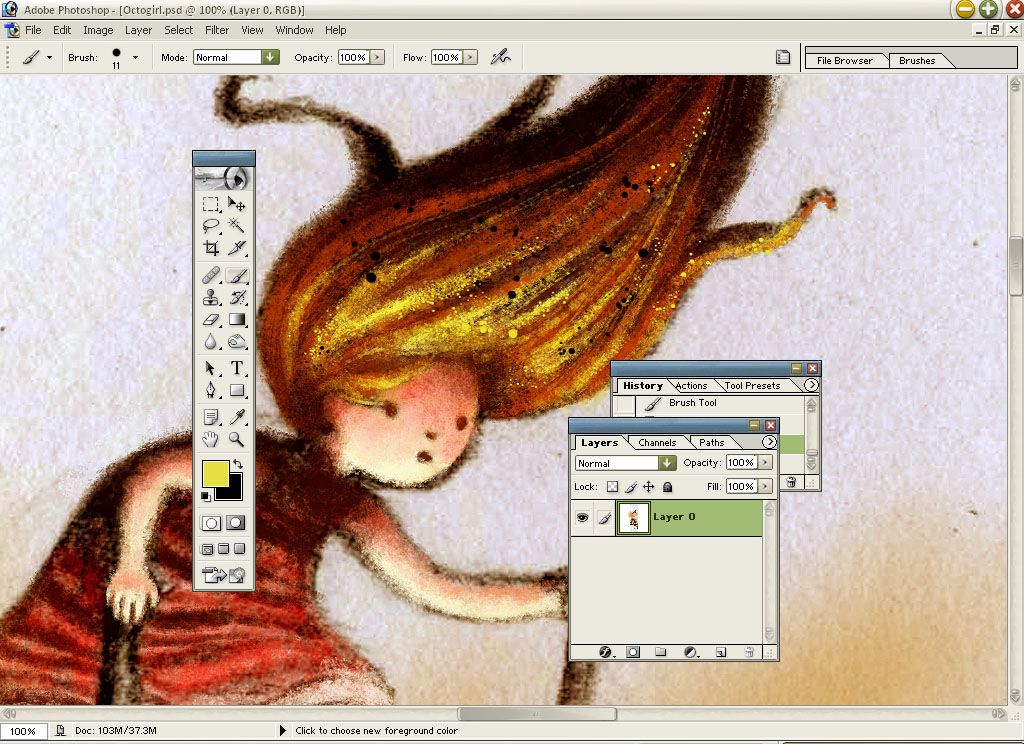Open the brush Mode dropdown
1024x744 pixels.
[270, 57]
